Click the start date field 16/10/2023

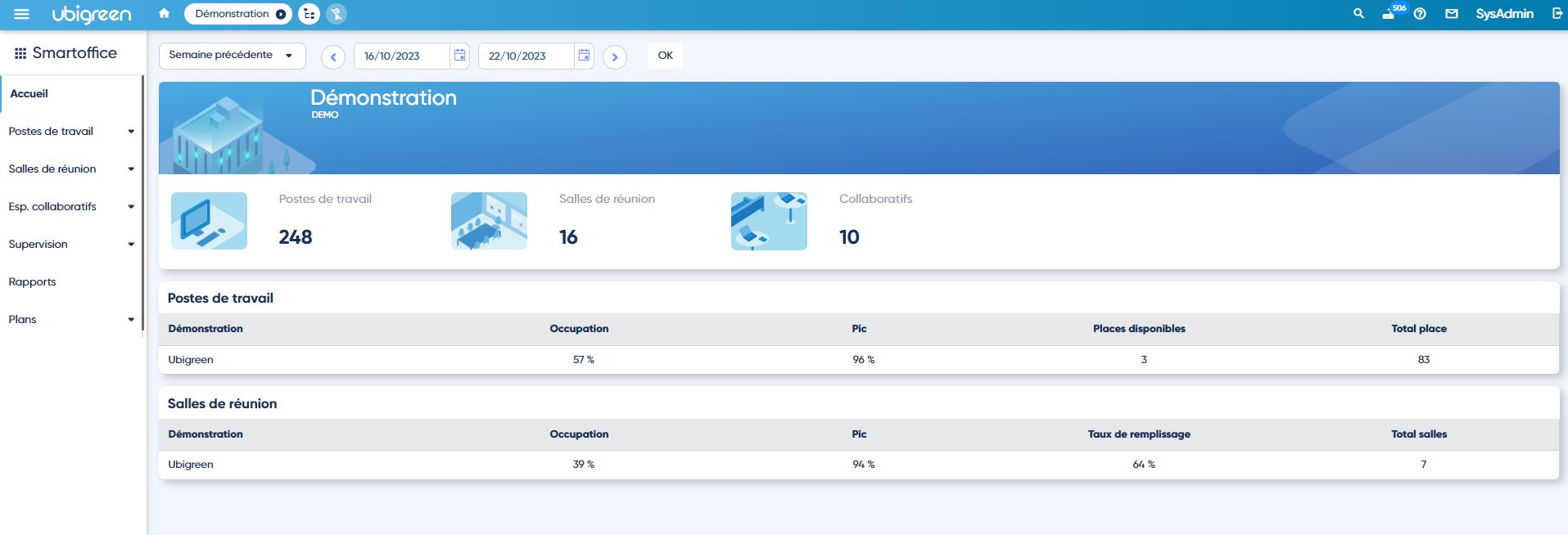[x=402, y=56]
